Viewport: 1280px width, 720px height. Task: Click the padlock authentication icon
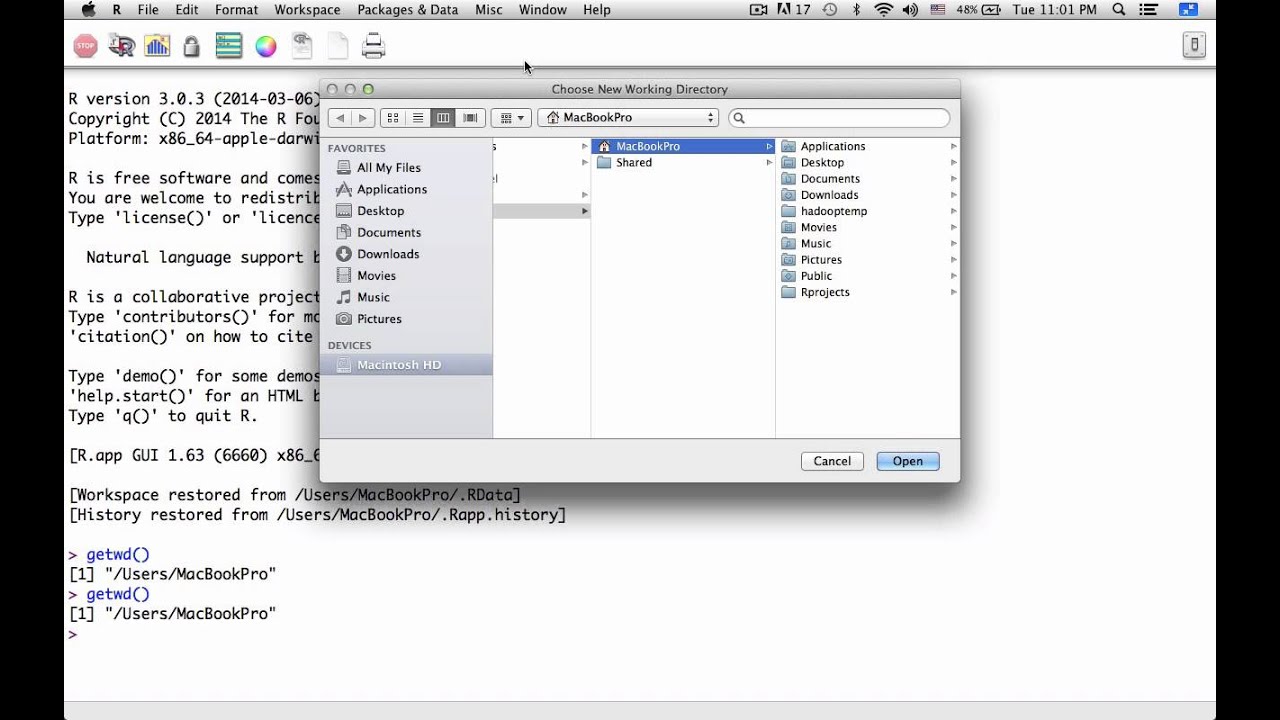tap(192, 46)
